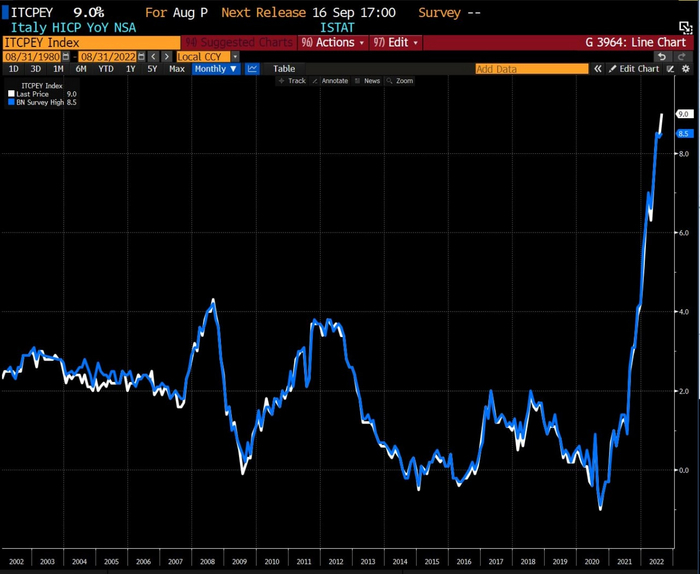Viewport: 700px width, 574px height.
Task: Click the ITCPEY Index security field
Action: [x=92, y=42]
